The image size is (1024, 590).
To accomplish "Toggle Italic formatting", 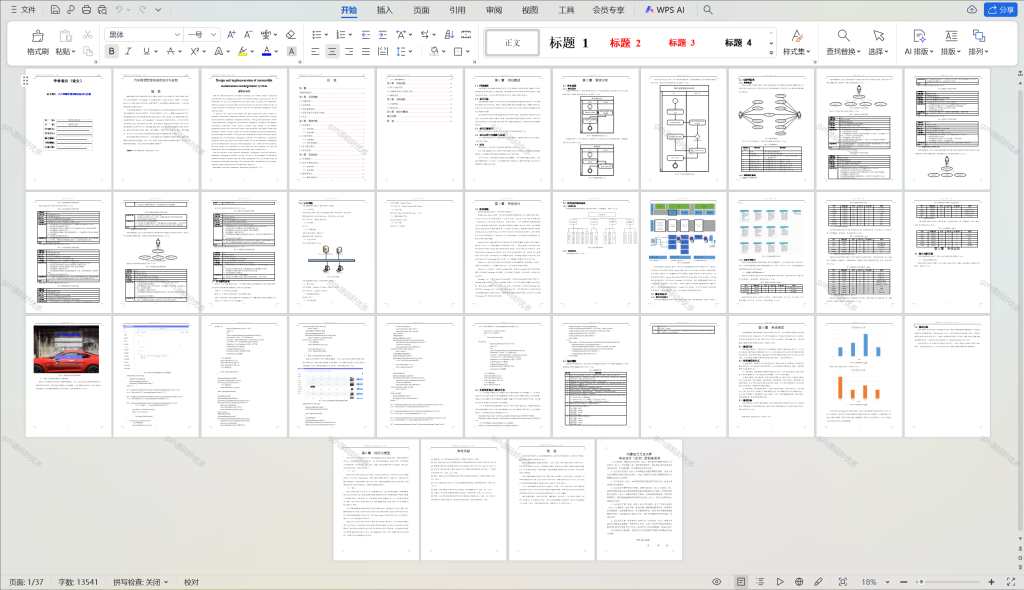I will [128, 51].
